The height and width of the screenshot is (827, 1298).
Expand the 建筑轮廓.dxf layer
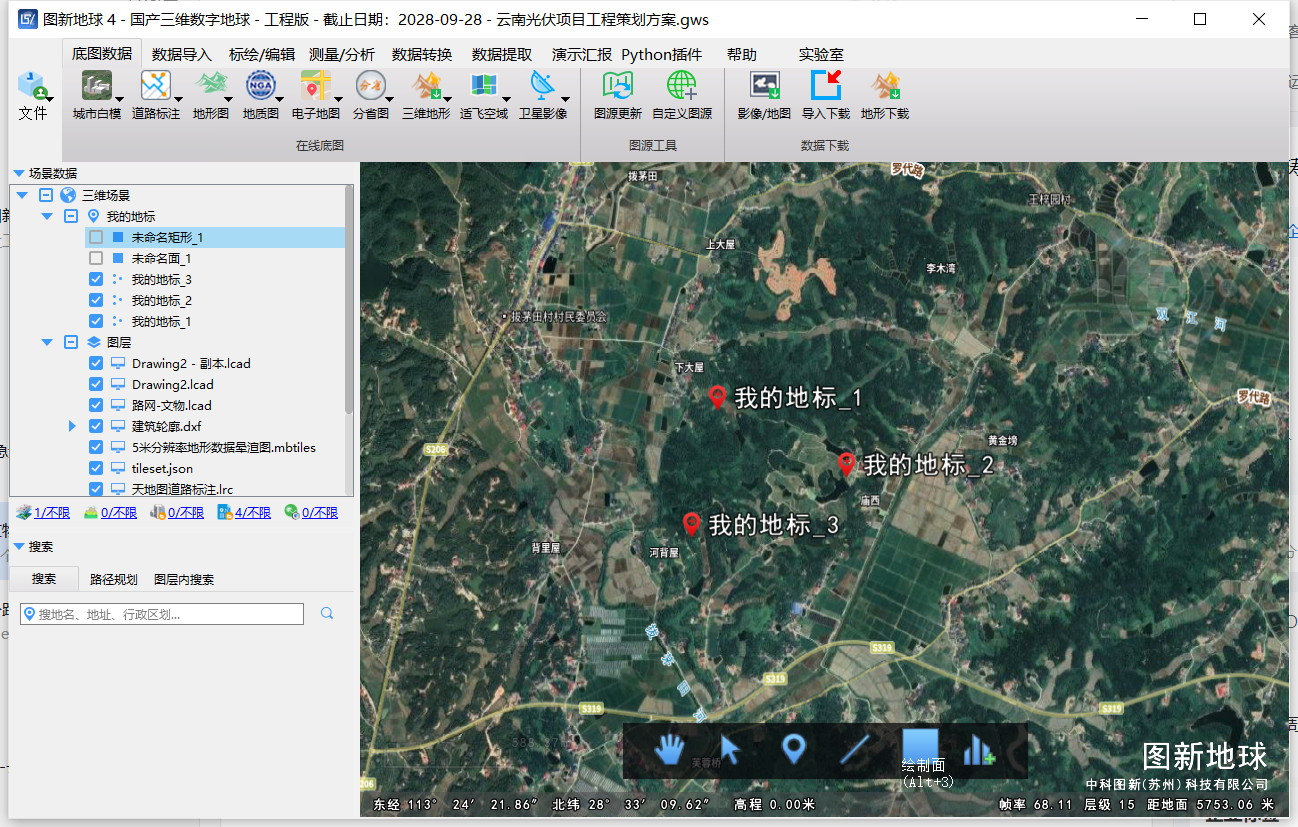pyautogui.click(x=72, y=426)
